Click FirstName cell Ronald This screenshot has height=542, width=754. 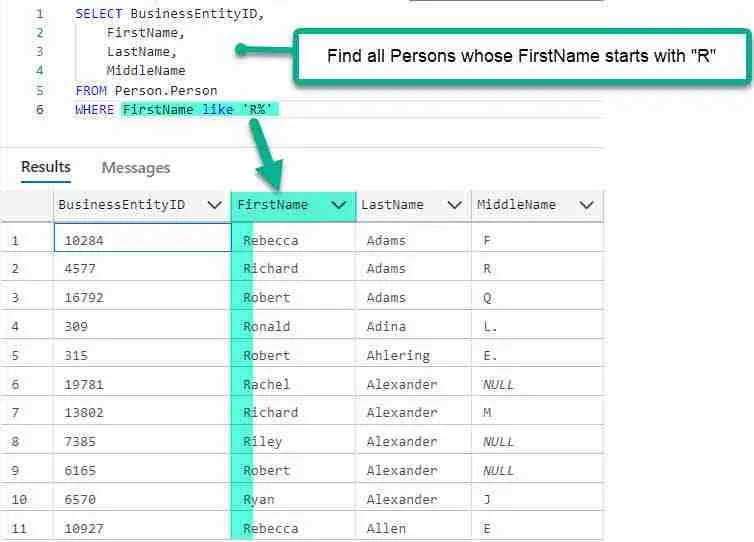coord(294,326)
